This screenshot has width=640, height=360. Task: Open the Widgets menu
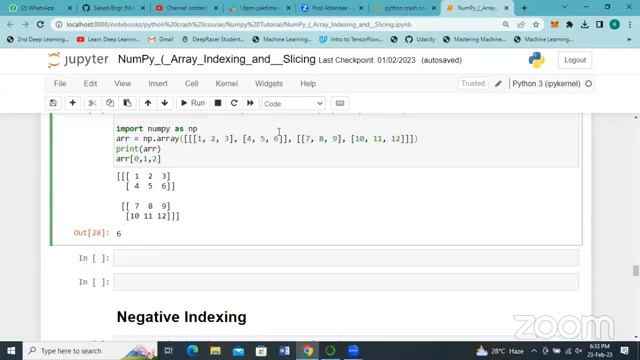[x=269, y=84]
